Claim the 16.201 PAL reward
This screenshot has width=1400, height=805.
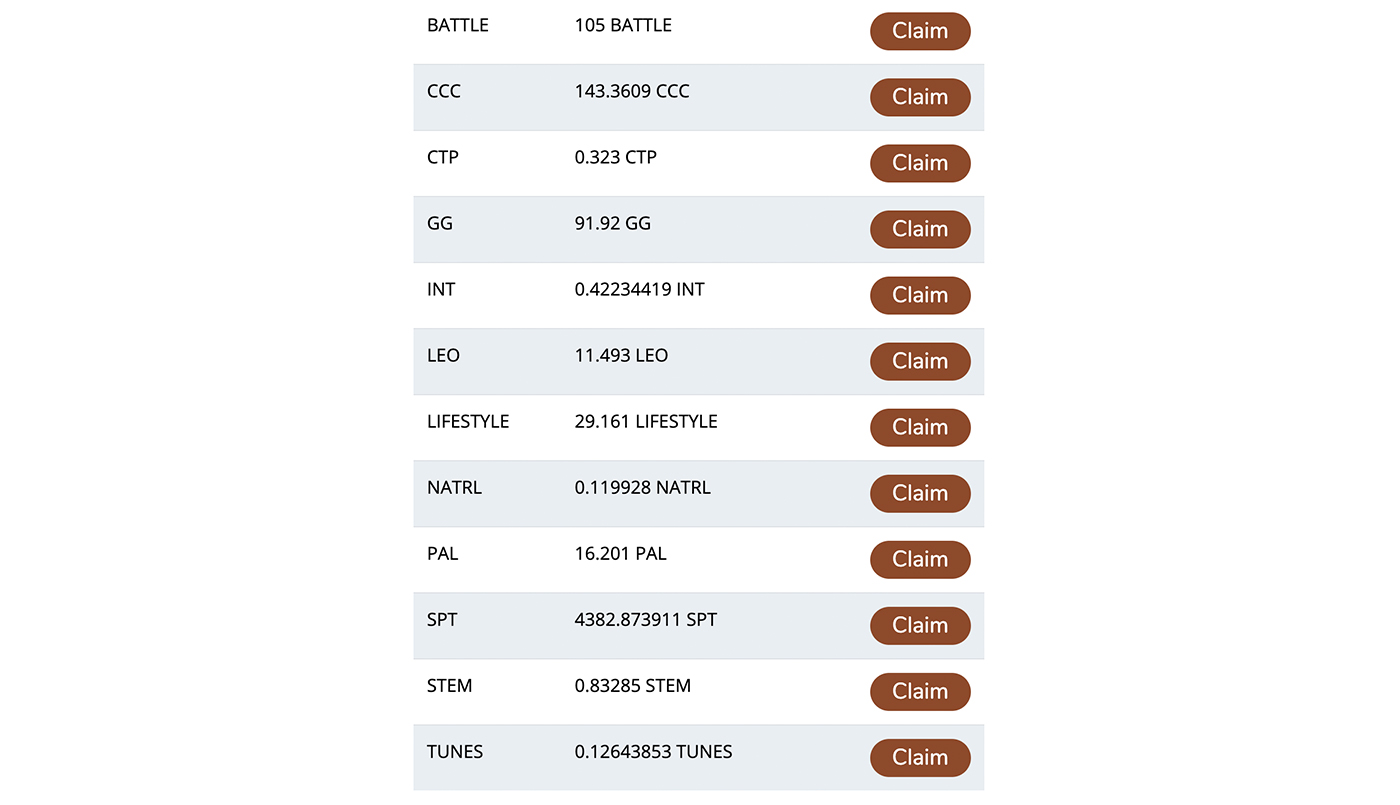(x=920, y=559)
